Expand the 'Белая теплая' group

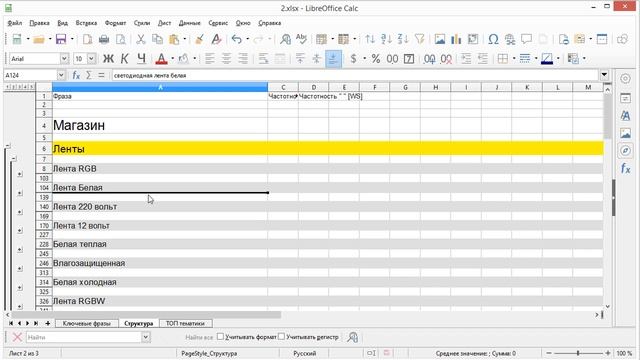(20, 250)
